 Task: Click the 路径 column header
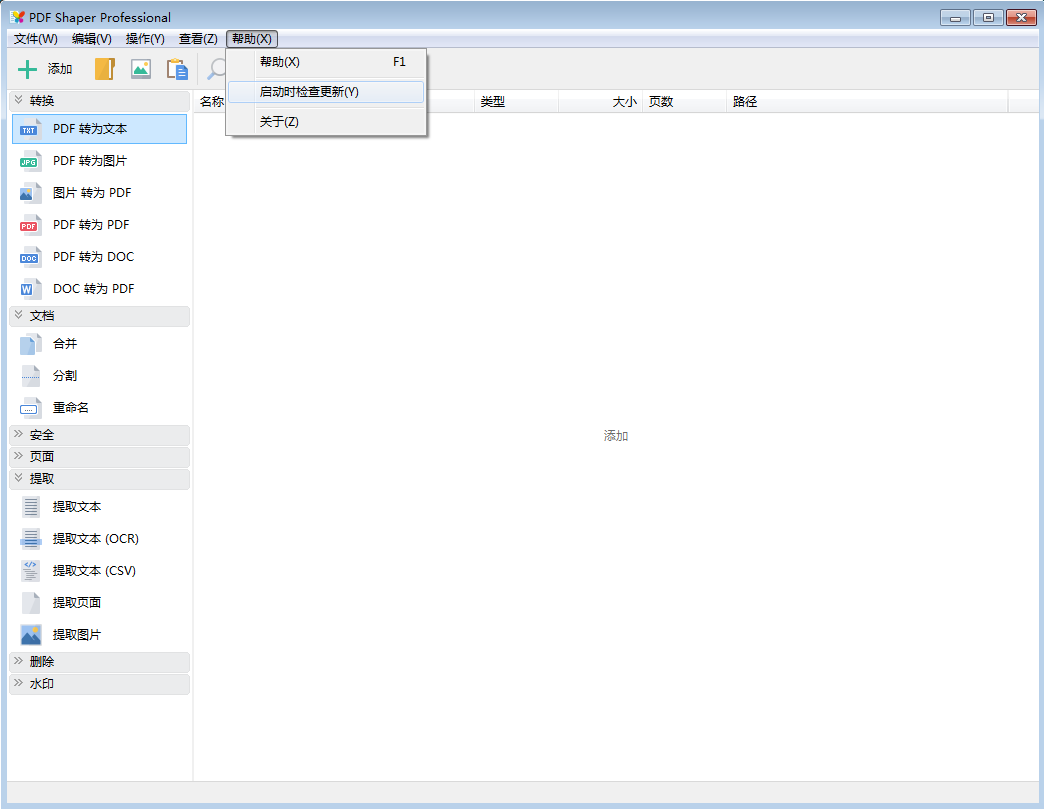tap(745, 102)
